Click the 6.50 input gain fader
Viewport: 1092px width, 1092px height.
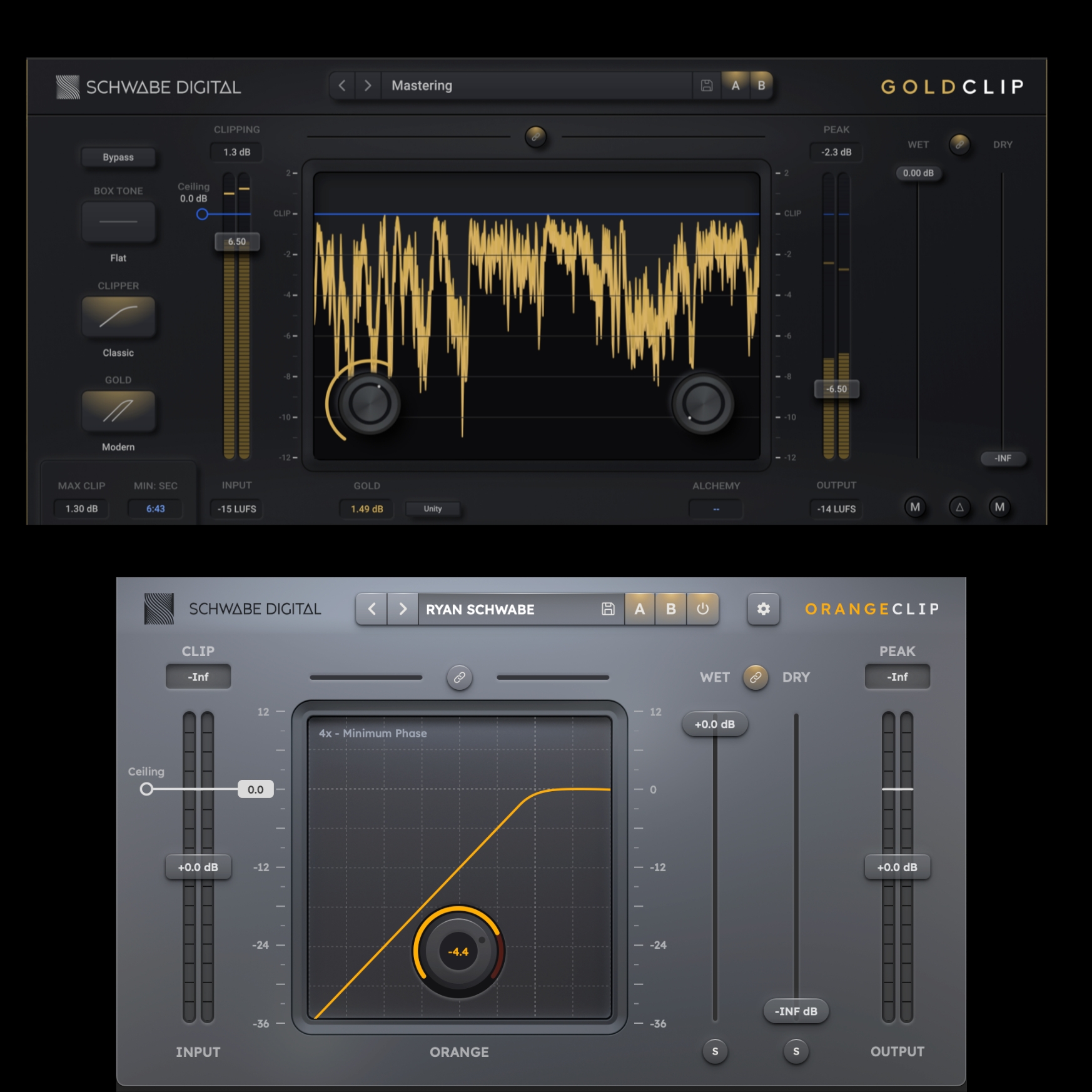237,241
